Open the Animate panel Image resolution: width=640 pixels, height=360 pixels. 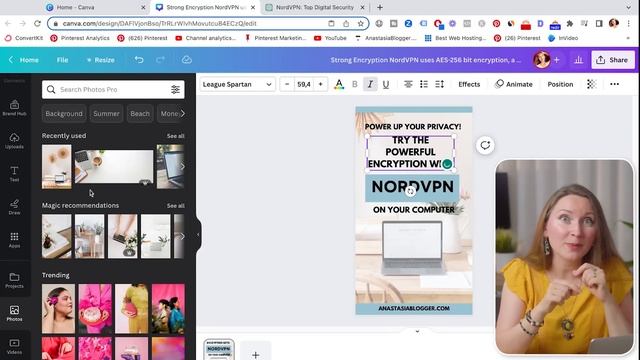click(514, 84)
